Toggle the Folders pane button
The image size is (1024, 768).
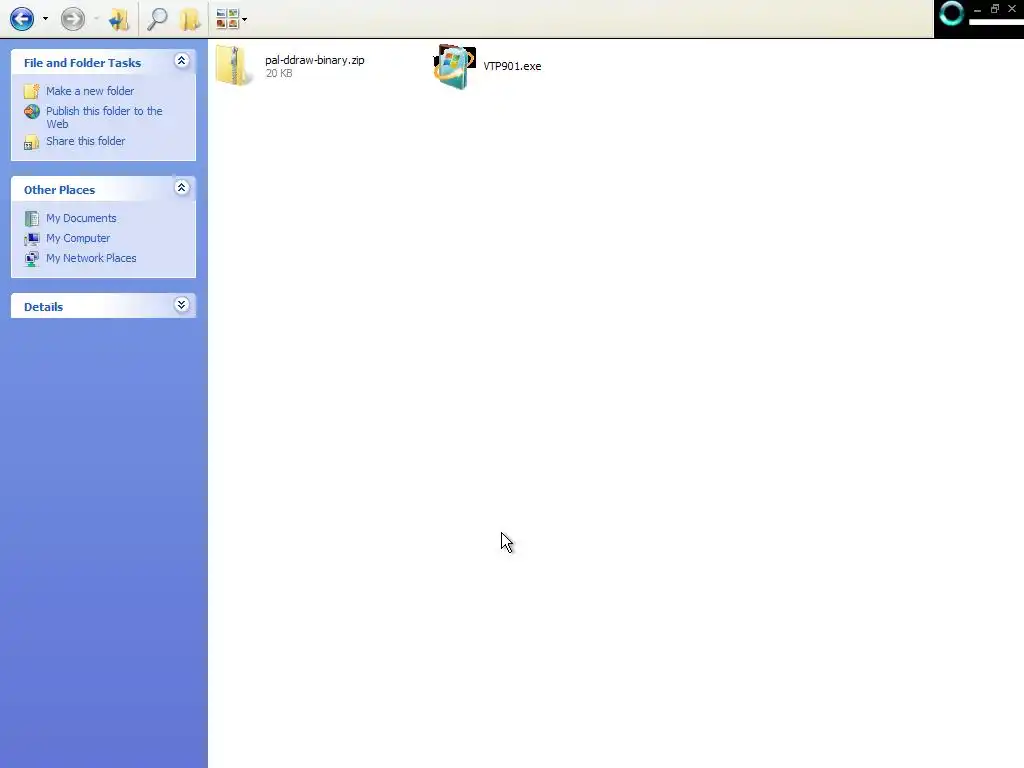tap(190, 19)
